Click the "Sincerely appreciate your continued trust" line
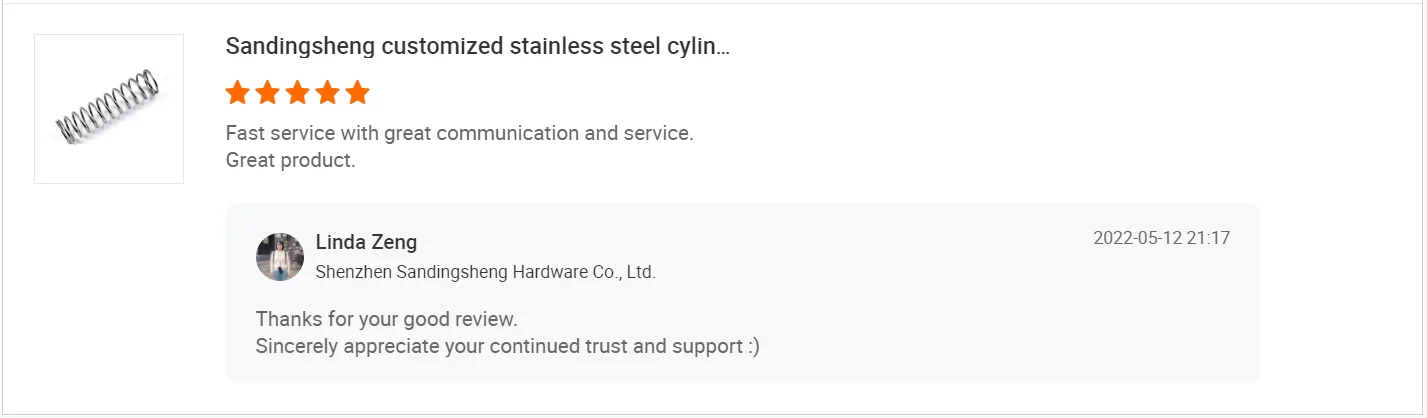This screenshot has width=1427, height=418. click(x=495, y=346)
